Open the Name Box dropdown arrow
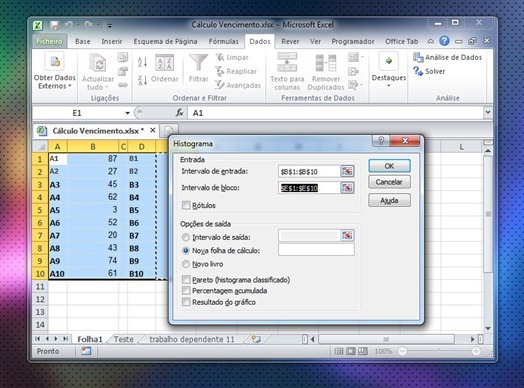The image size is (524, 388). click(127, 113)
